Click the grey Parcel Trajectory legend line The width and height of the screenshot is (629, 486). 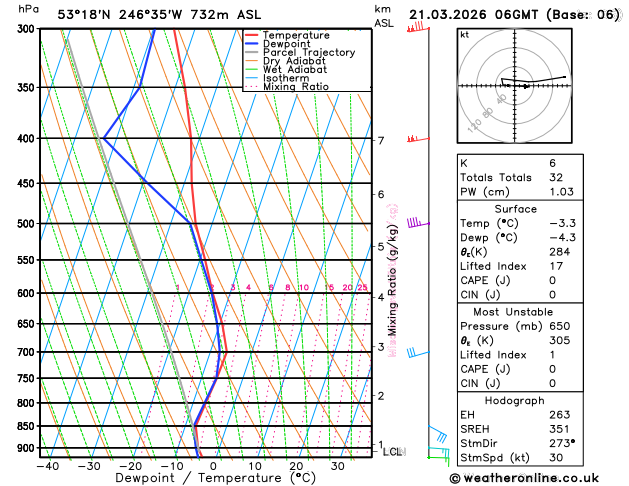(252, 52)
